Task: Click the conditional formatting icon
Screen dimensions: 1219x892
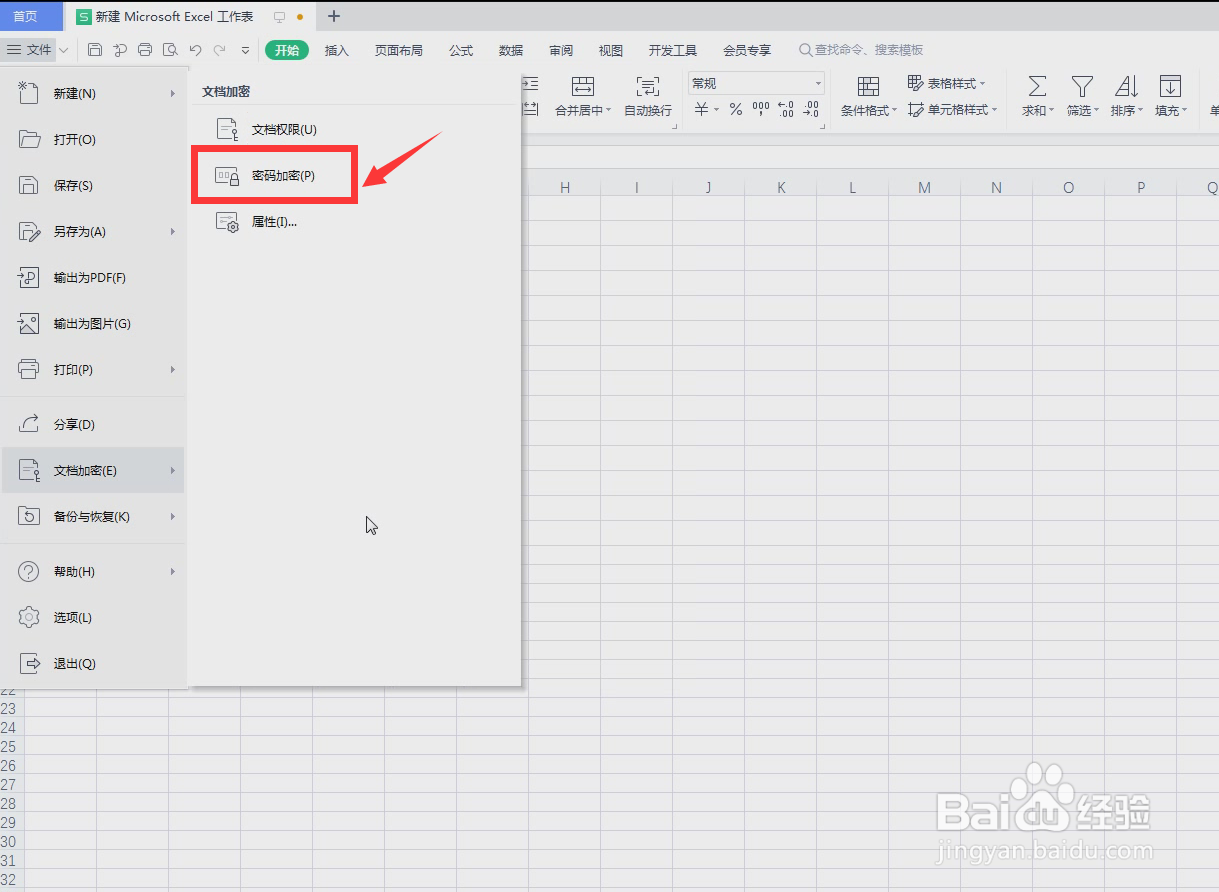Action: [x=869, y=86]
